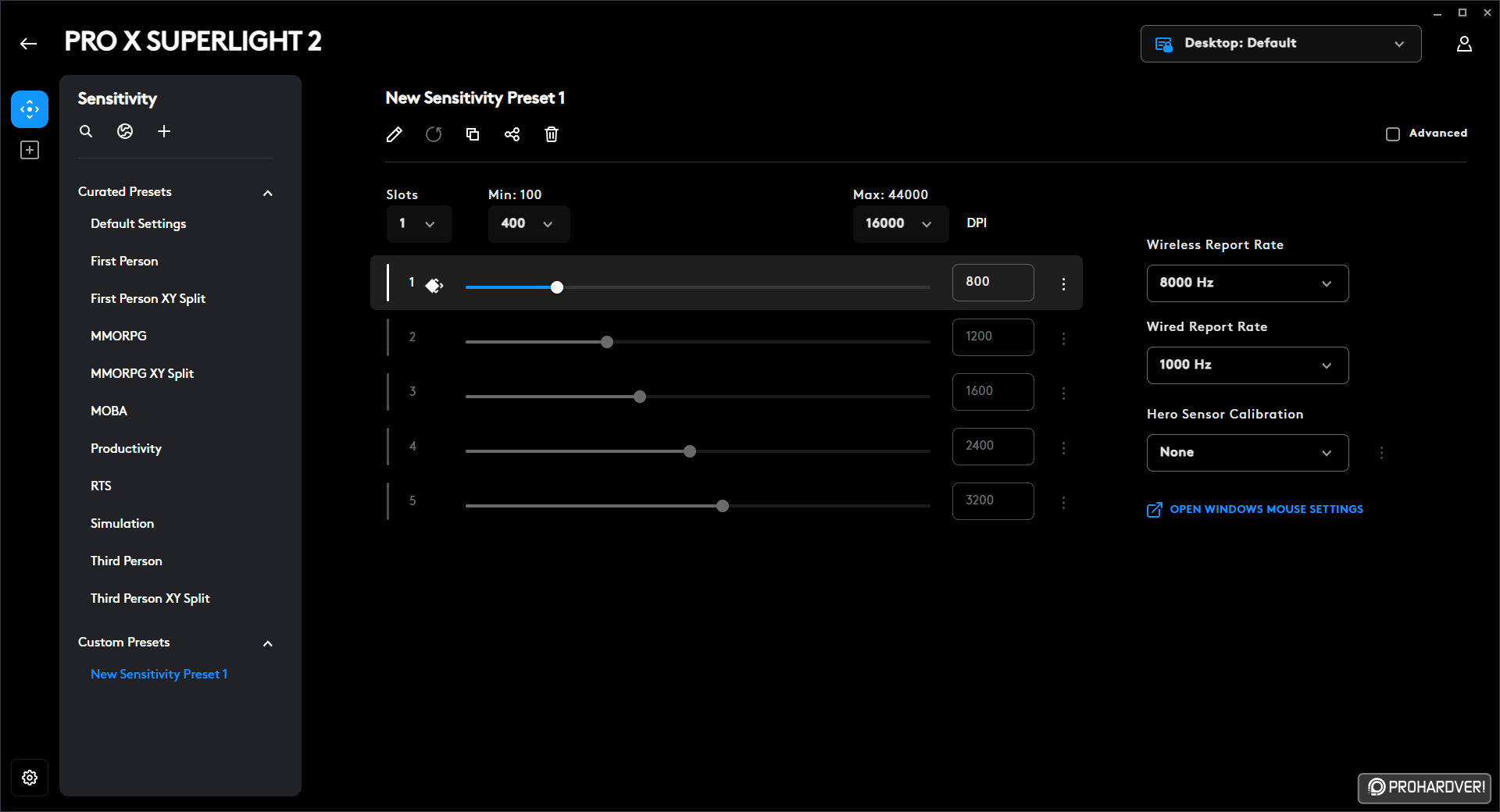Image resolution: width=1500 pixels, height=812 pixels.
Task: Click the slot 1 DPI slider handle
Action: coord(557,287)
